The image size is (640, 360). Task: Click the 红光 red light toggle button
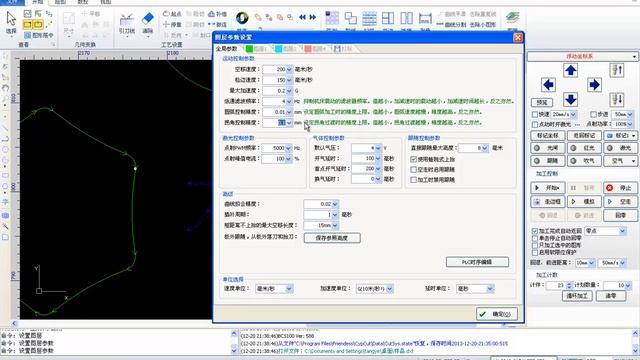pos(584,148)
